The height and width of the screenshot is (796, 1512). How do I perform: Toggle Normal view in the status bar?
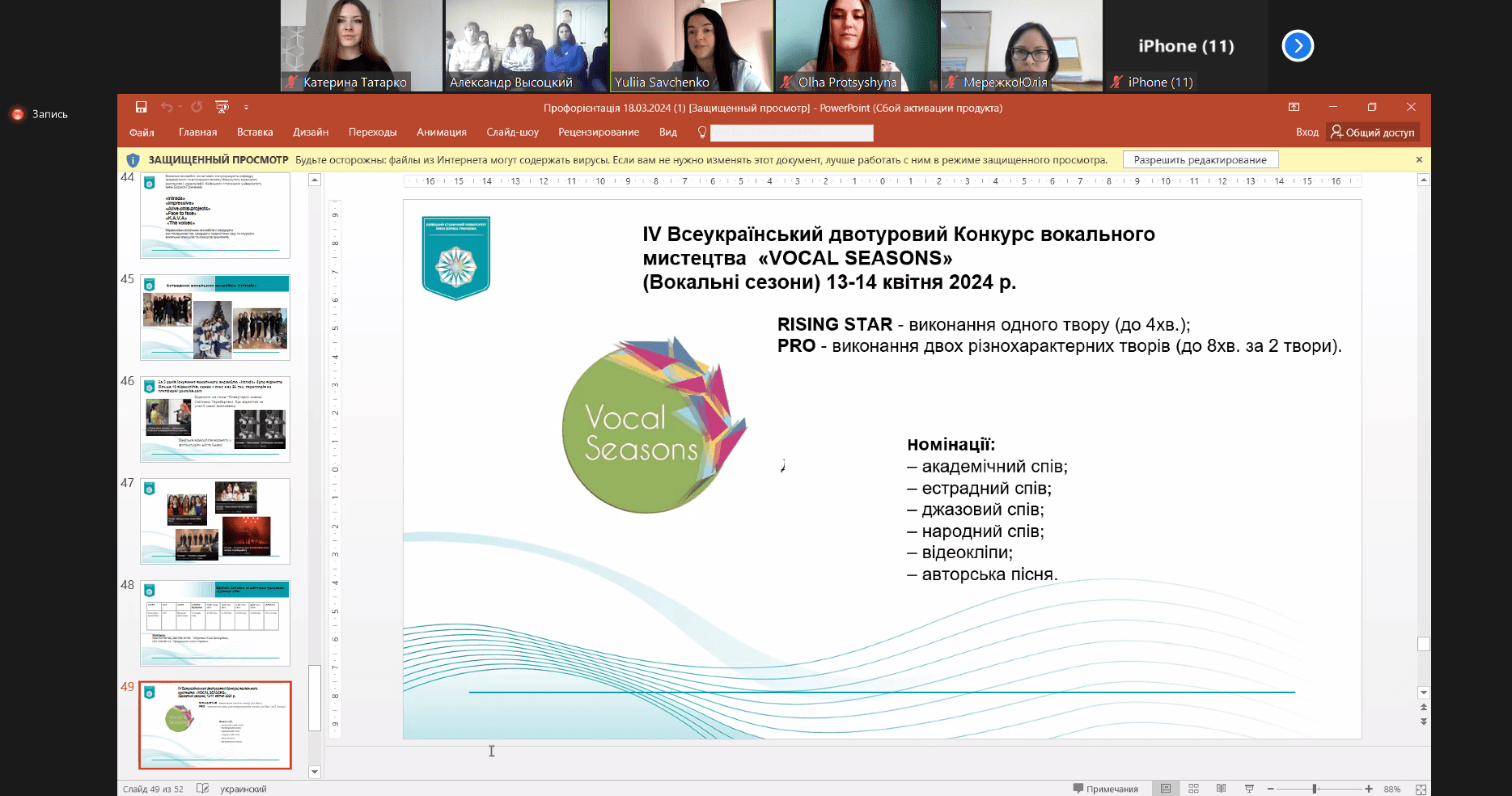1166,789
